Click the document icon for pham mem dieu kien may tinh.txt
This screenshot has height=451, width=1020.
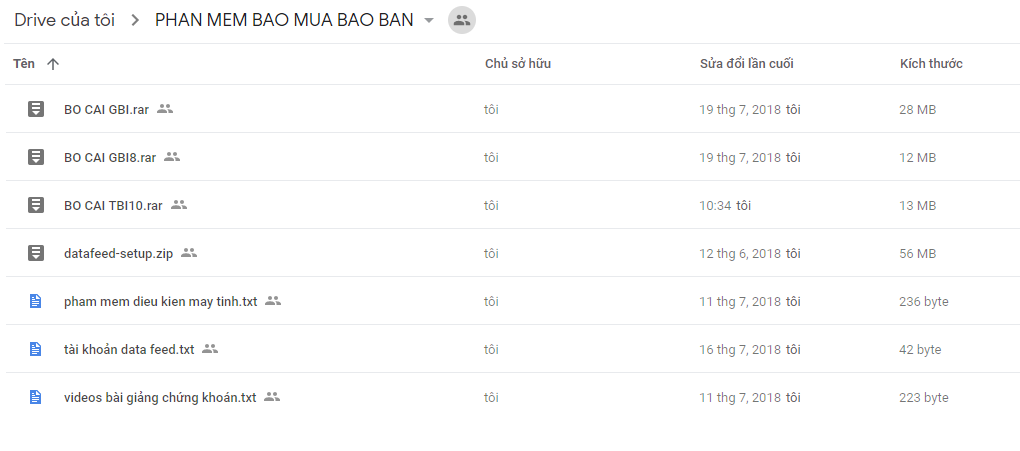36,301
